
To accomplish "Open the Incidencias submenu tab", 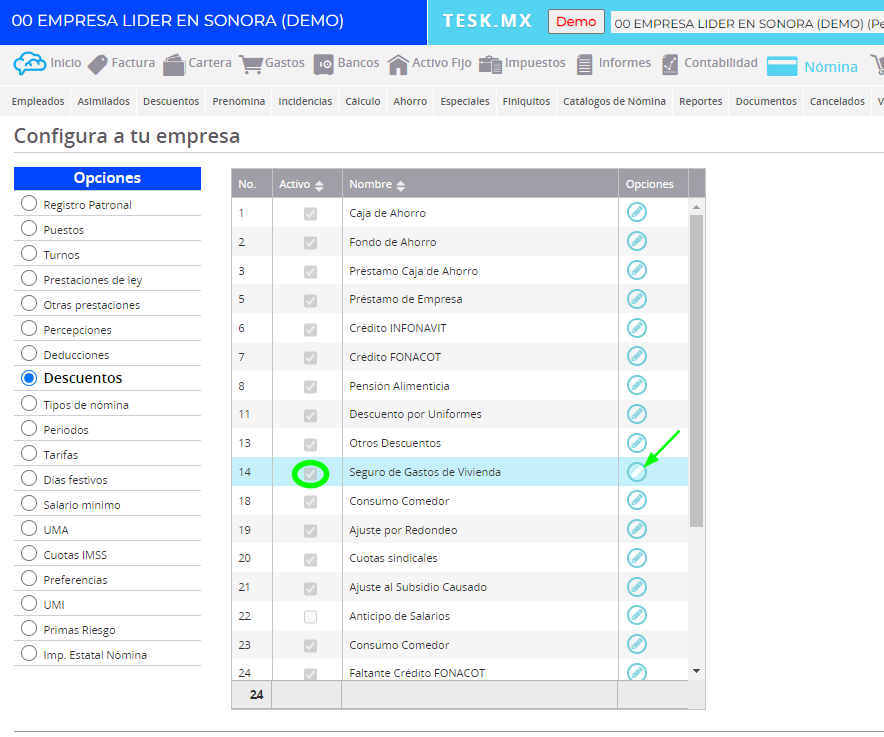I will tap(305, 101).
